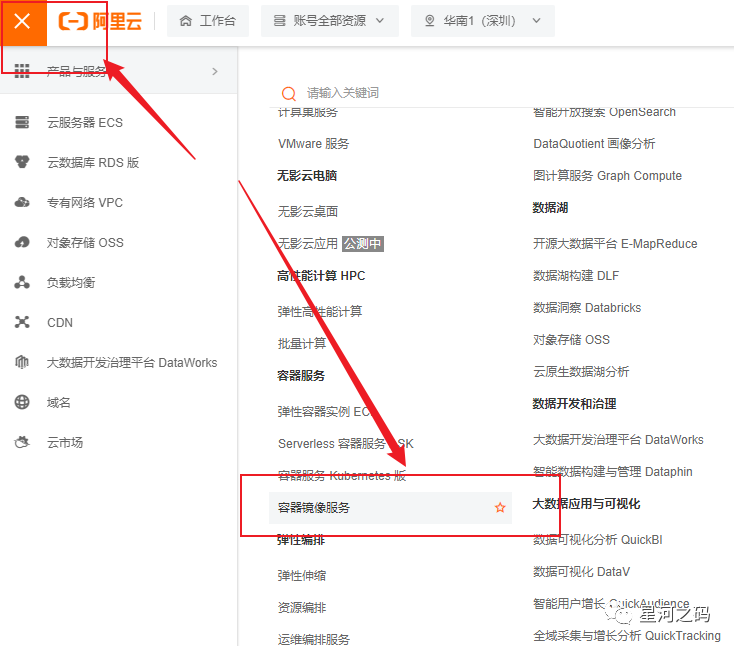Click the DataWorks sidebar icon
This screenshot has height=646, width=734.
(x=22, y=362)
